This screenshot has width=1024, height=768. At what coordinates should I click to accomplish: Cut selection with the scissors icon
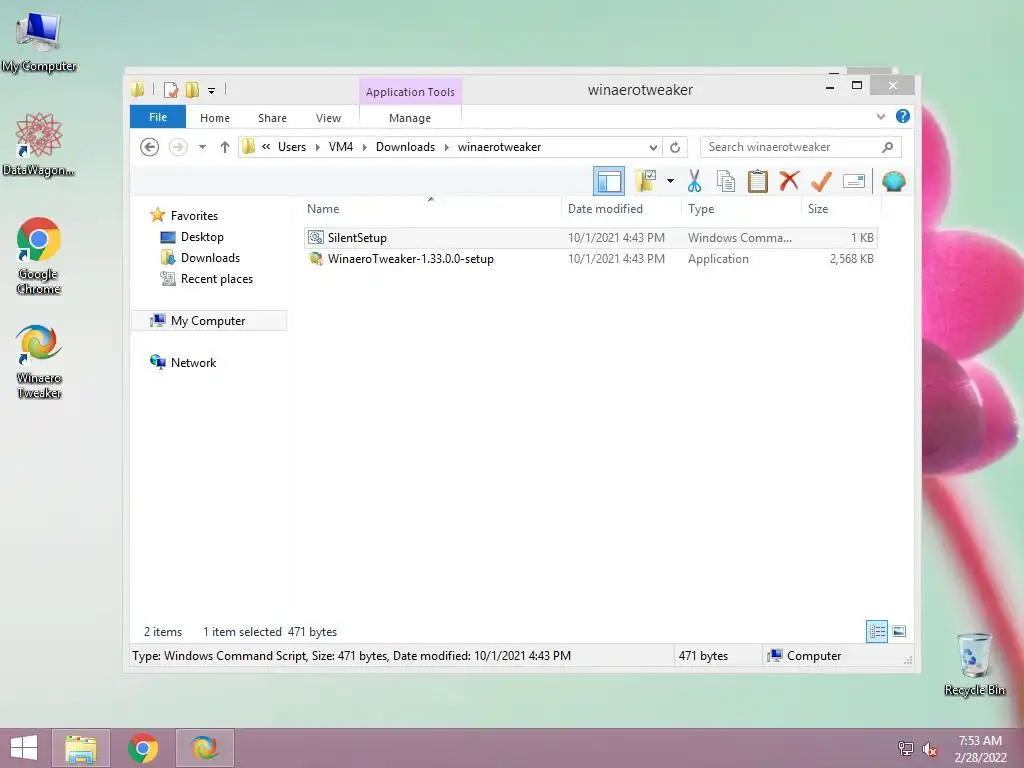point(694,181)
